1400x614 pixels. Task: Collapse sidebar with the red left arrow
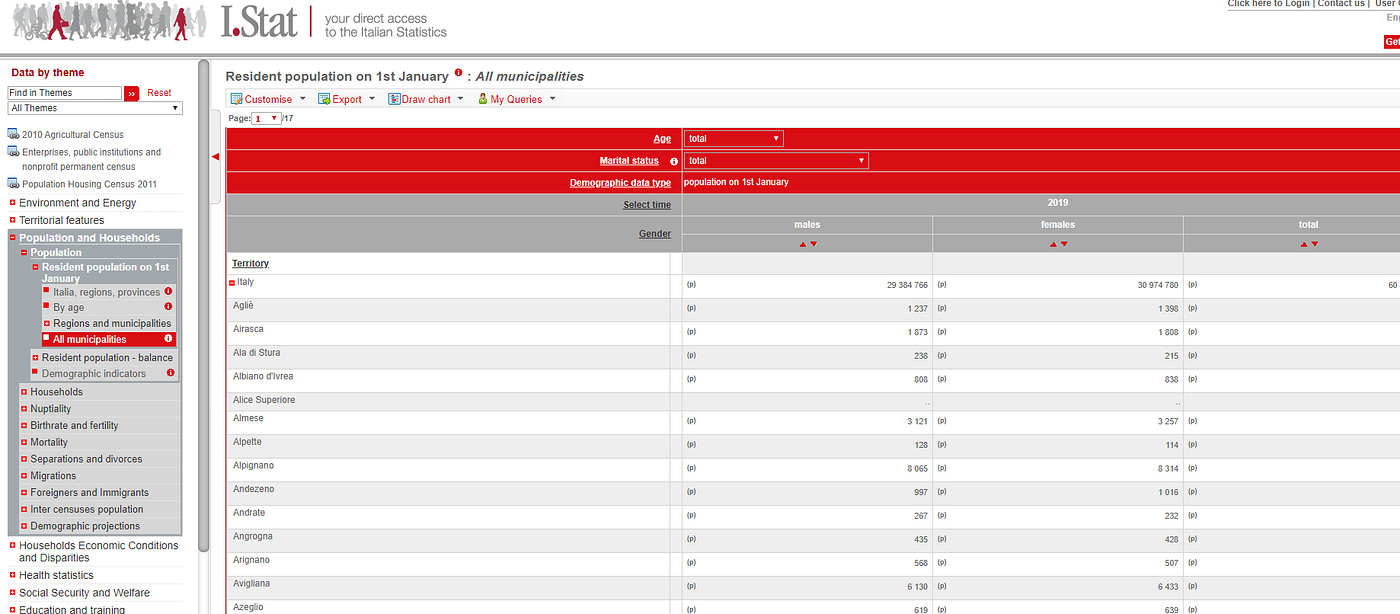click(x=215, y=157)
